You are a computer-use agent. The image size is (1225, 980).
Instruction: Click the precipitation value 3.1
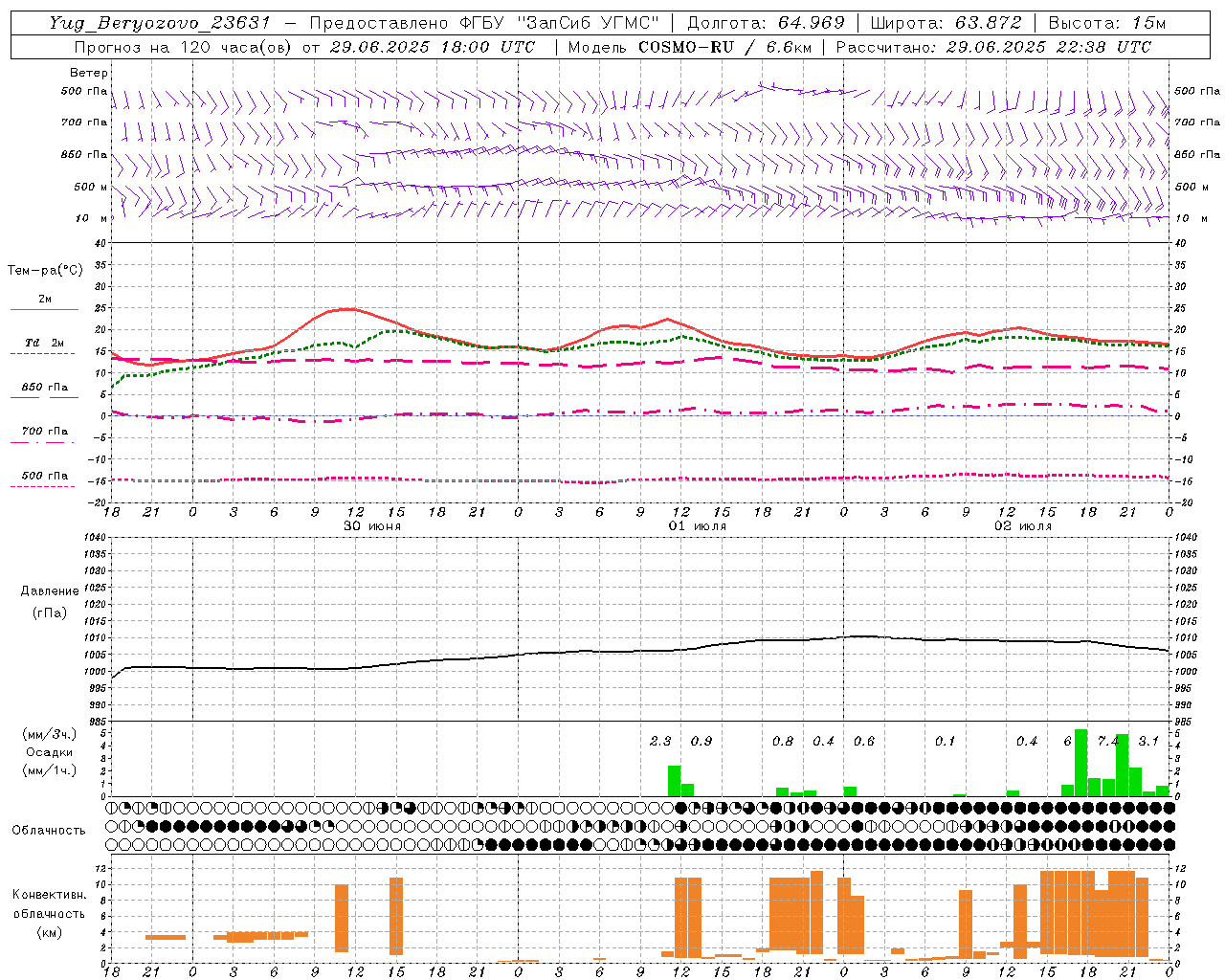click(x=1148, y=741)
